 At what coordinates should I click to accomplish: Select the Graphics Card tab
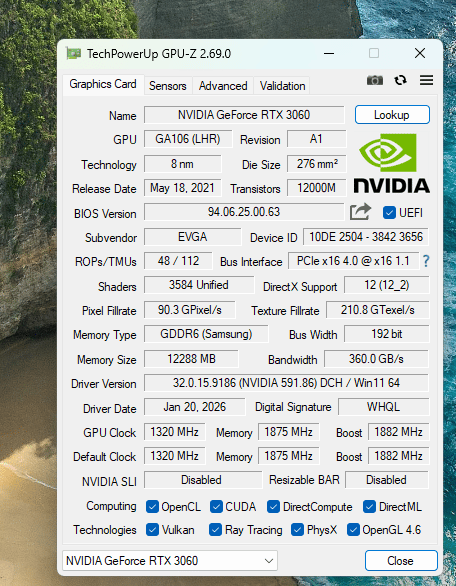click(x=103, y=84)
